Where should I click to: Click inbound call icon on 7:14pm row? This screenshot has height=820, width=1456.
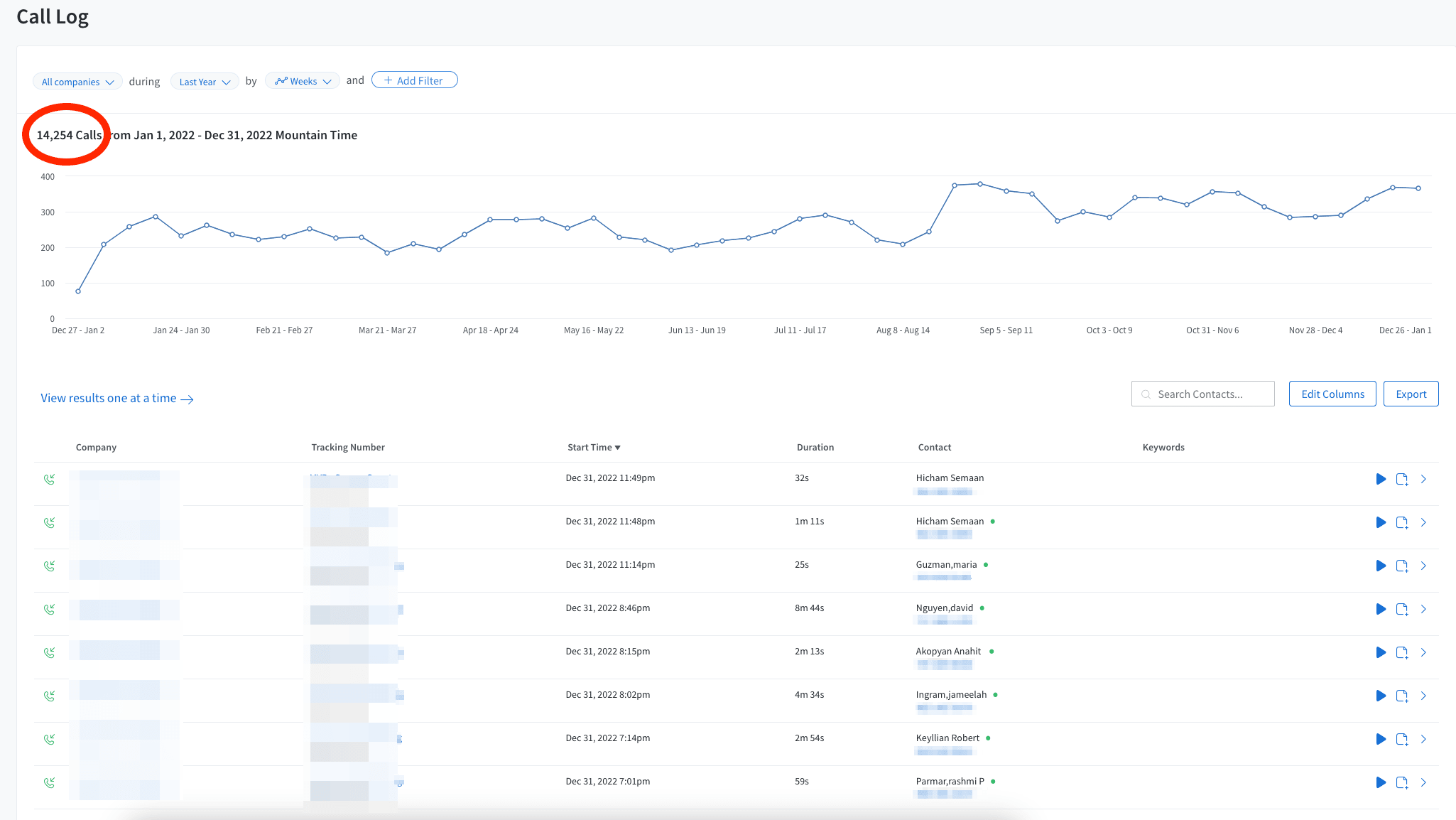click(x=49, y=740)
